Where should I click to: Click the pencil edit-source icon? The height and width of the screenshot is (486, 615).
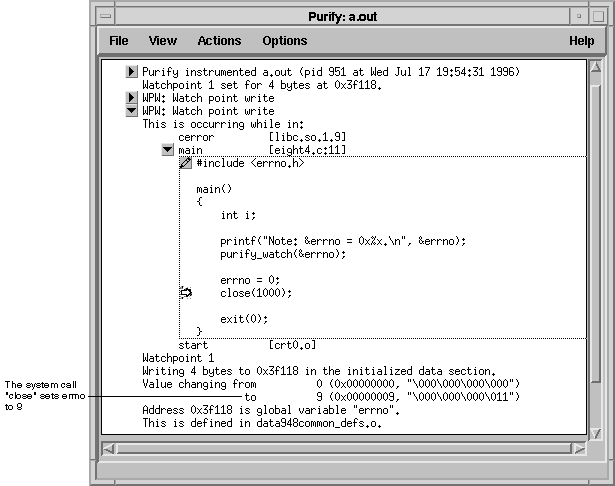(x=186, y=163)
